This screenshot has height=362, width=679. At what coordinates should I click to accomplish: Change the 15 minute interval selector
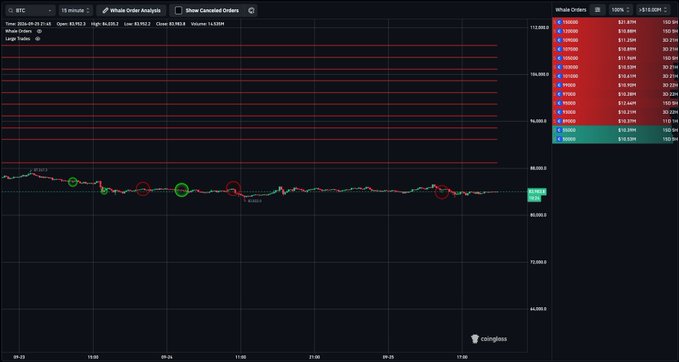[x=76, y=10]
